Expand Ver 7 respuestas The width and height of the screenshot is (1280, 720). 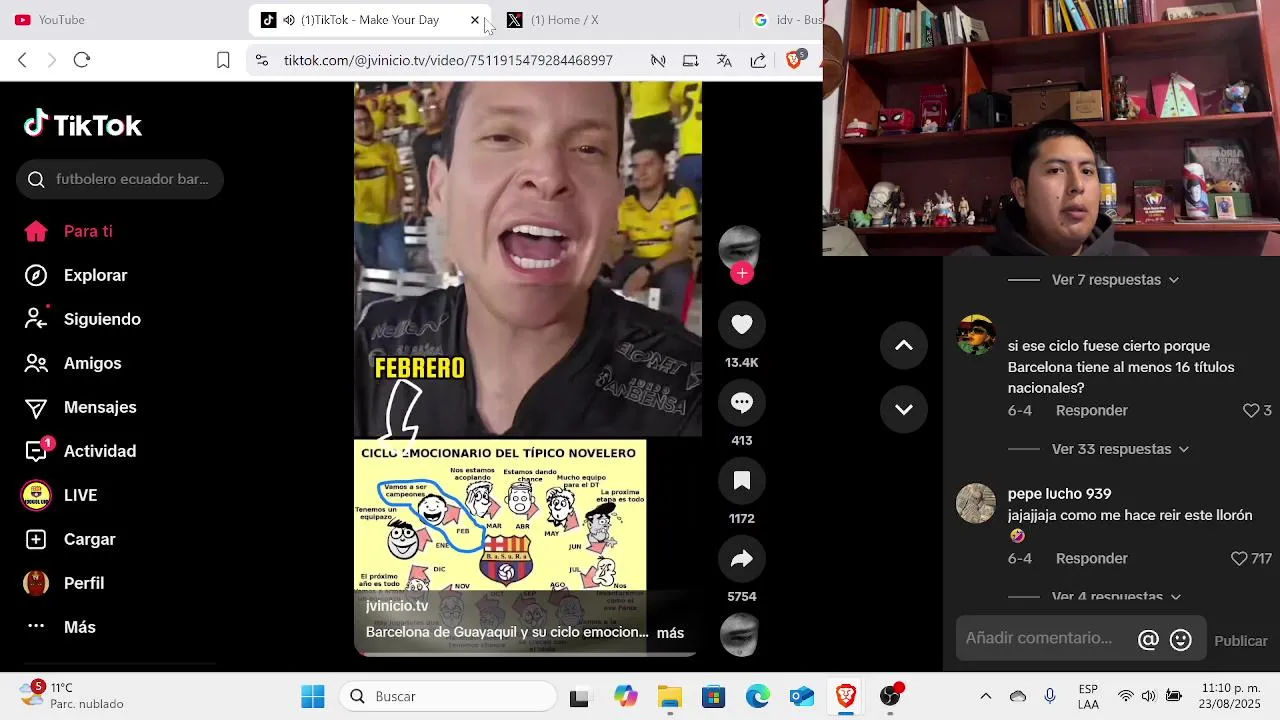[x=1115, y=280]
